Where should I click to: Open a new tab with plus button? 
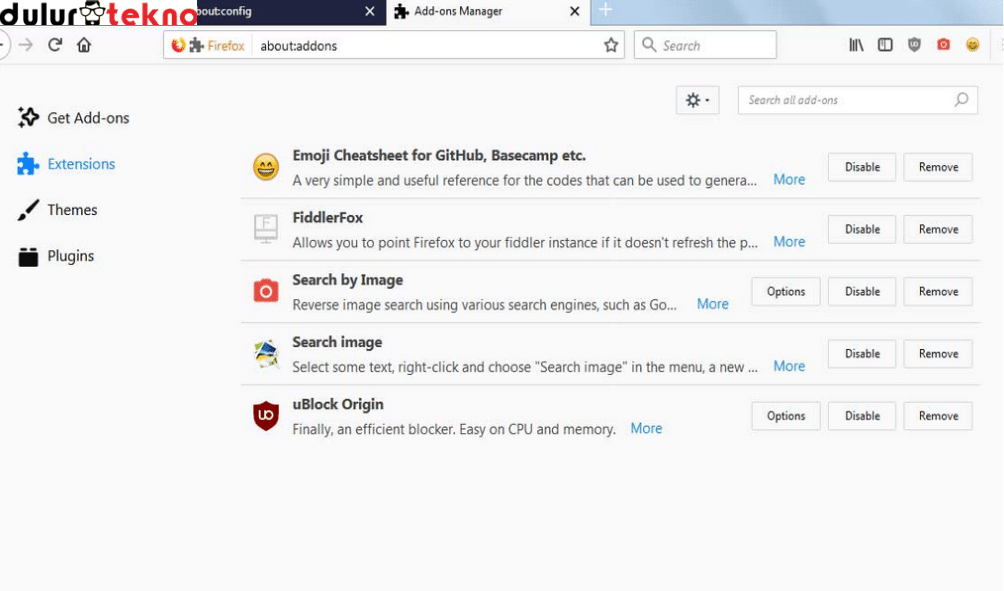(x=606, y=10)
